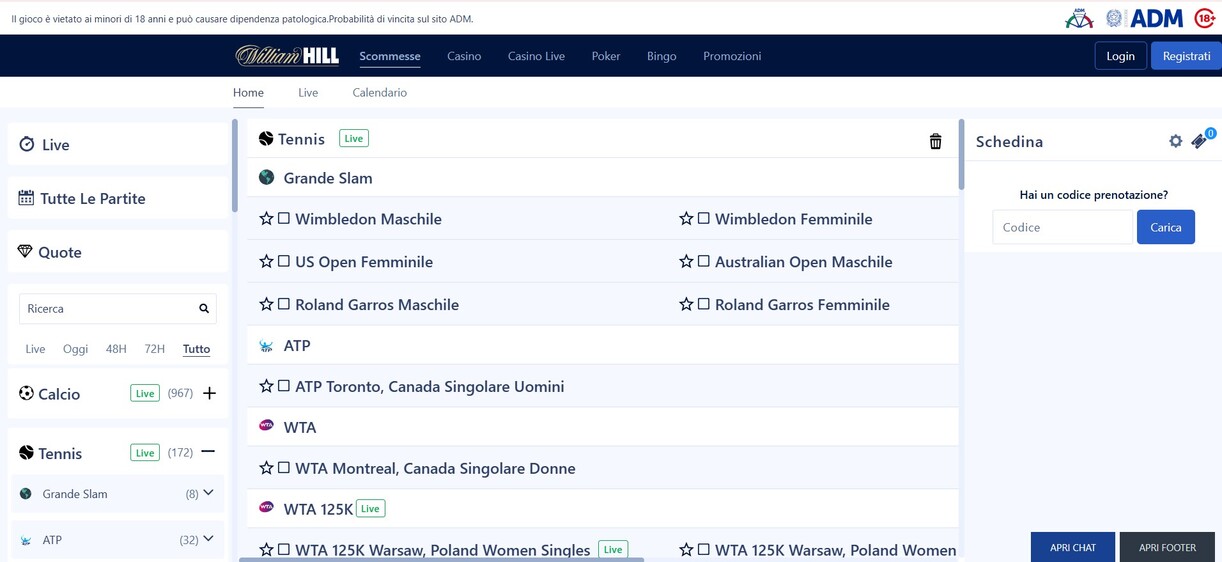Tick the Australian Open Maschile checkbox
1222x562 pixels.
pos(704,262)
